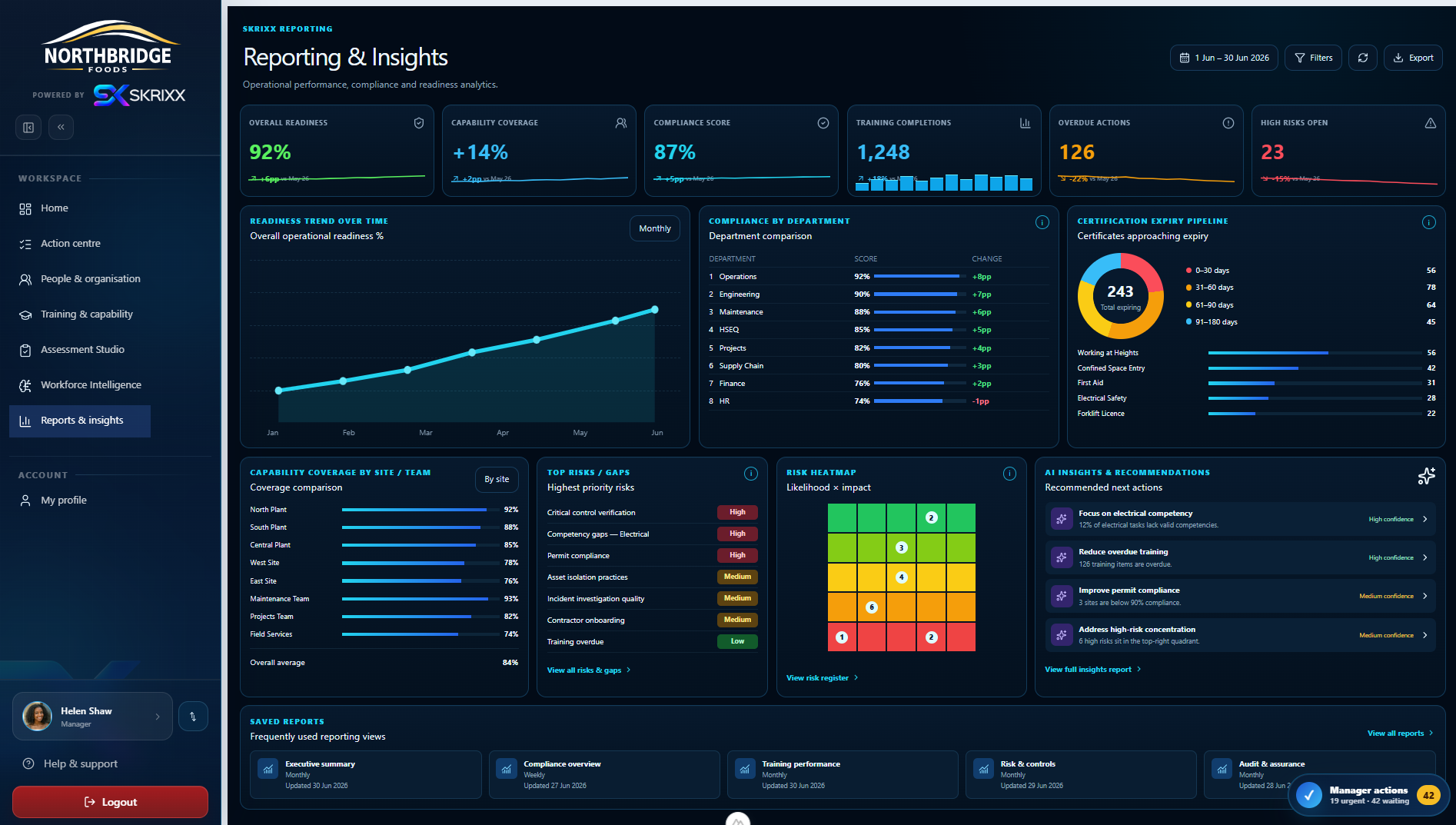The height and width of the screenshot is (825, 1456).
Task: Follow View all risks & gaps link
Action: 589,670
